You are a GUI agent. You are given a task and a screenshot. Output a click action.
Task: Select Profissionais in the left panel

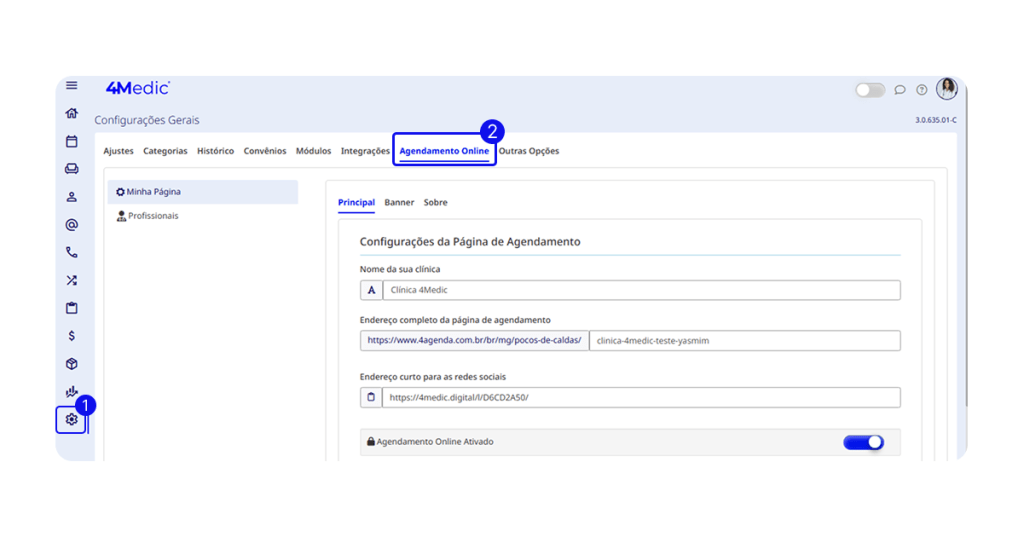click(x=153, y=216)
